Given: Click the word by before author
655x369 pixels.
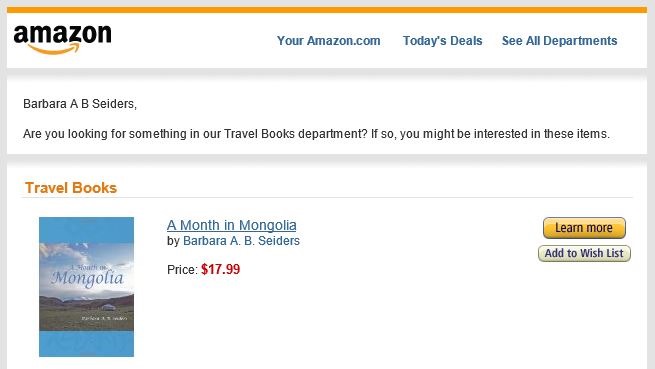Looking at the screenshot, I should point(173,241).
